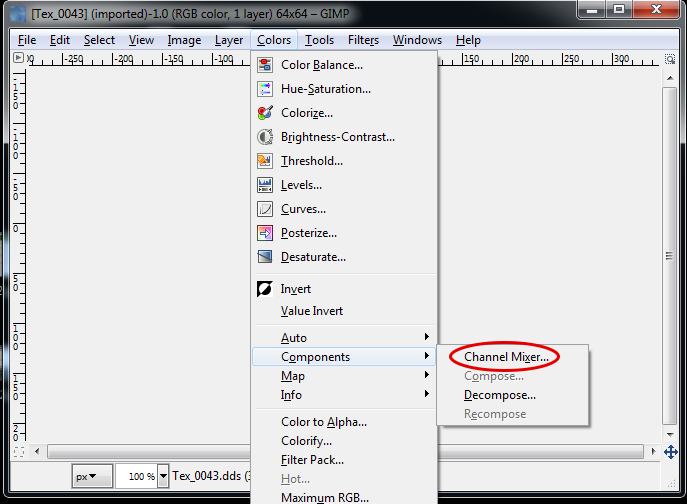Open the zoom percentage dropdown arrow

[163, 476]
